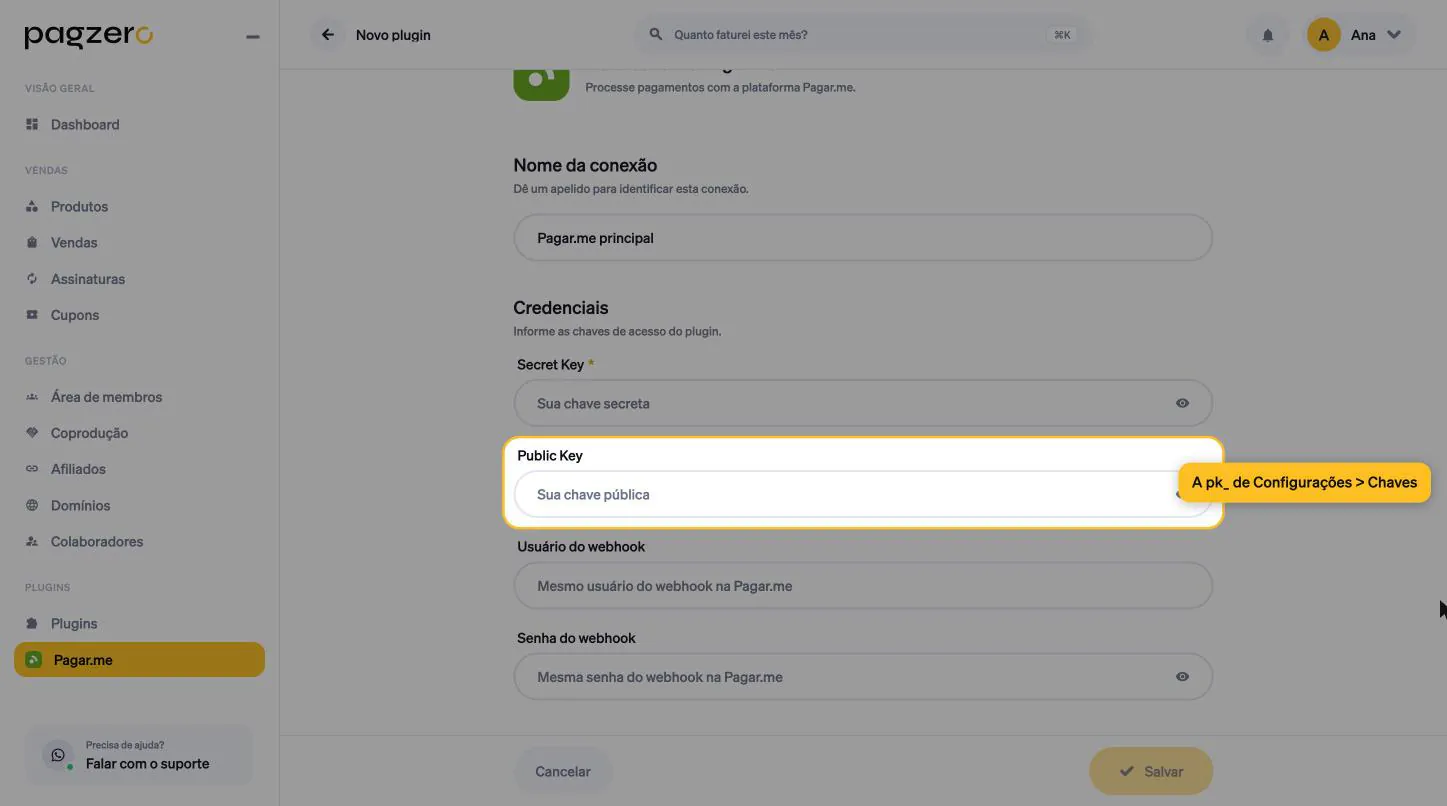Click the green Pagar.me logo in header
1447x806 pixels.
541,82
